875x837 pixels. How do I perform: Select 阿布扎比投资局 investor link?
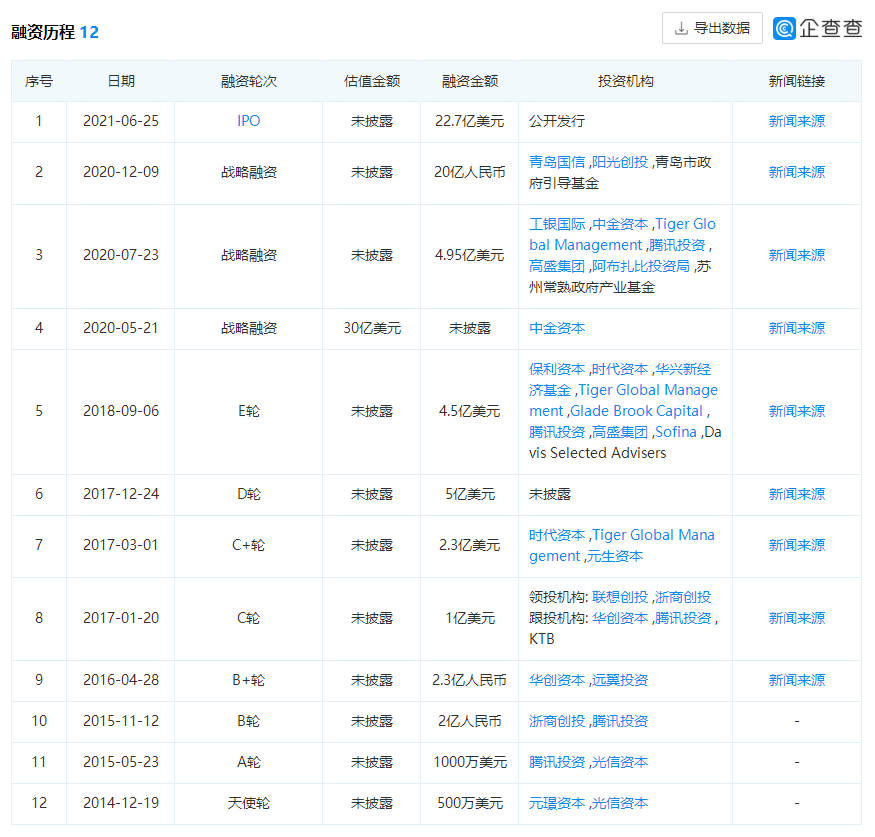point(655,266)
